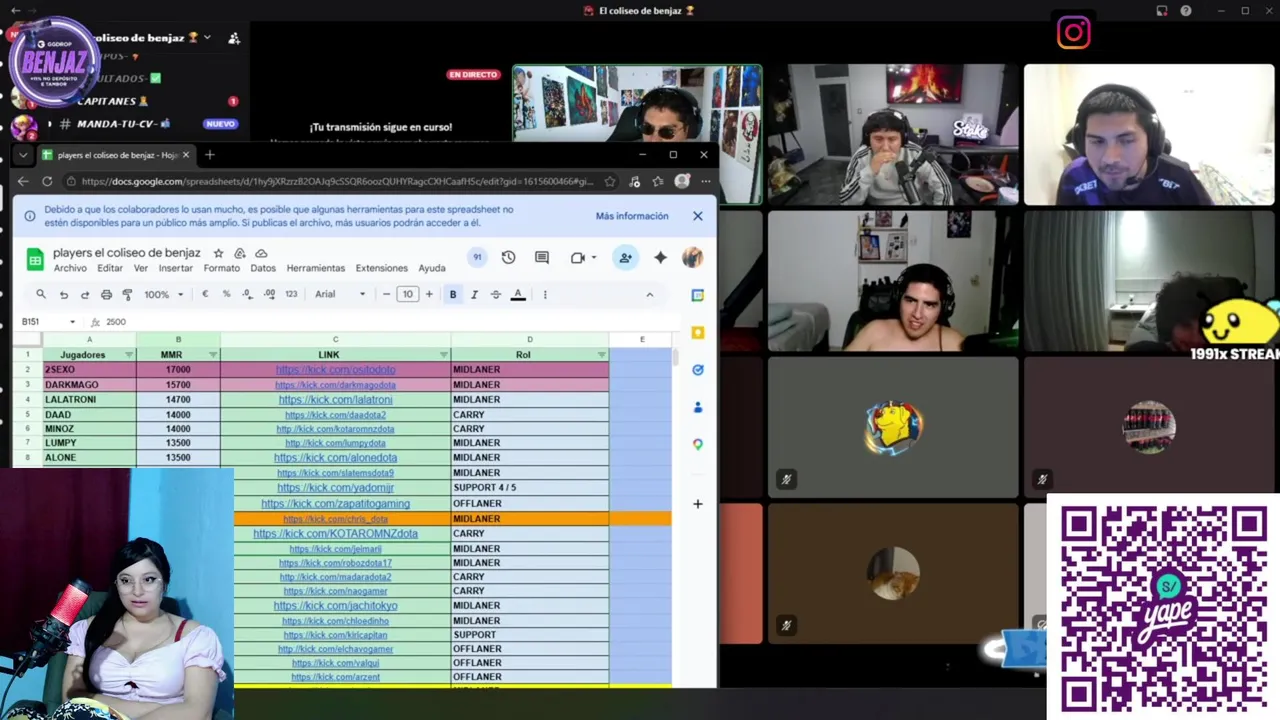Open the Jugadores column filter
The height and width of the screenshot is (720, 1280).
[x=129, y=355]
